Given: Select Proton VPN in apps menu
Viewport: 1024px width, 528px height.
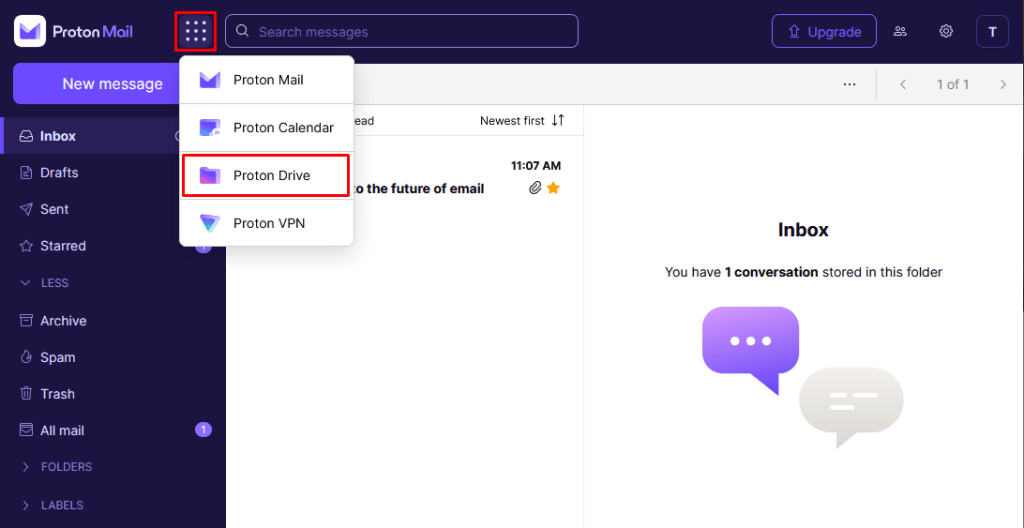Looking at the screenshot, I should point(266,223).
